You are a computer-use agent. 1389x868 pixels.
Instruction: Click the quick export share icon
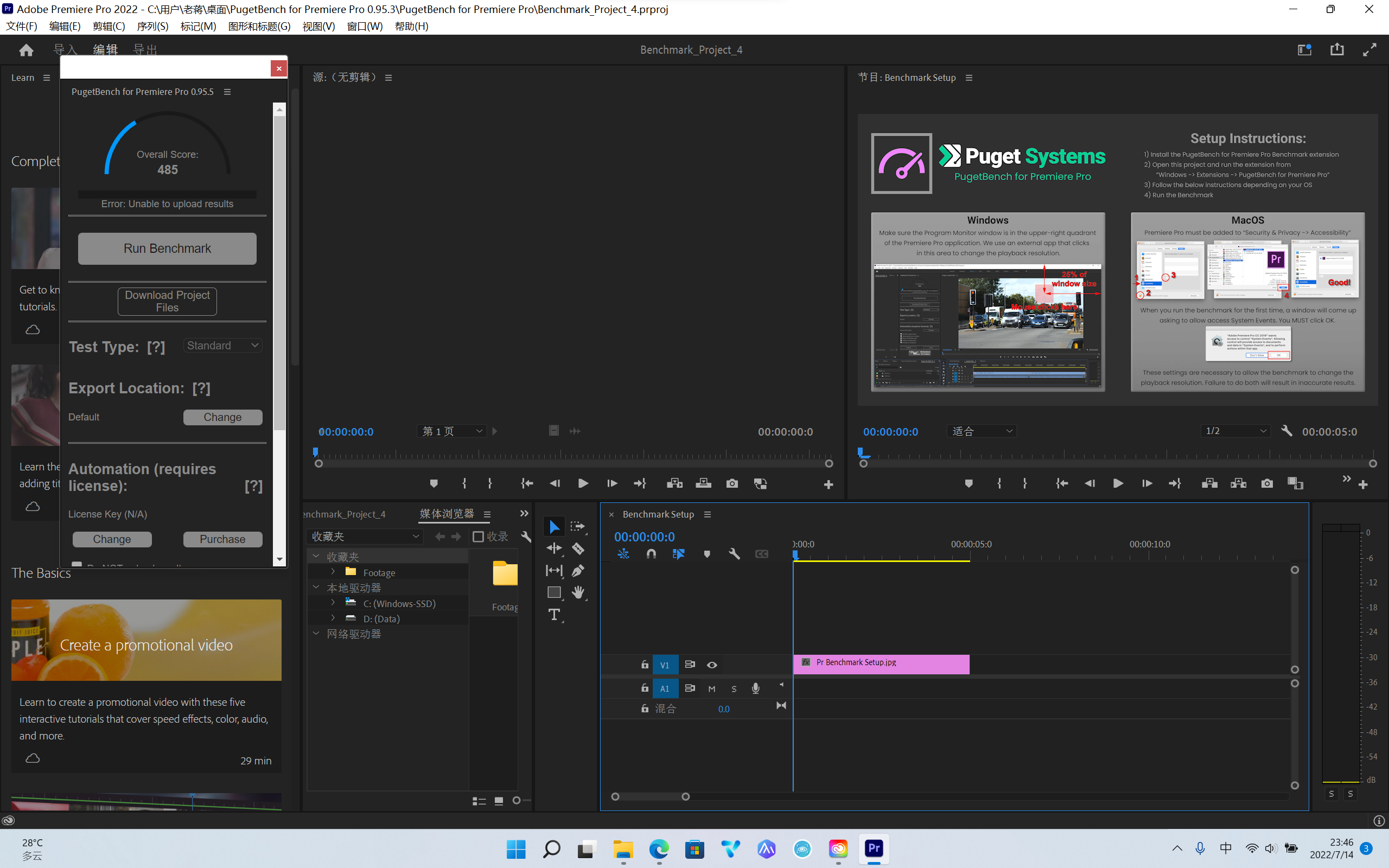tap(1337, 50)
